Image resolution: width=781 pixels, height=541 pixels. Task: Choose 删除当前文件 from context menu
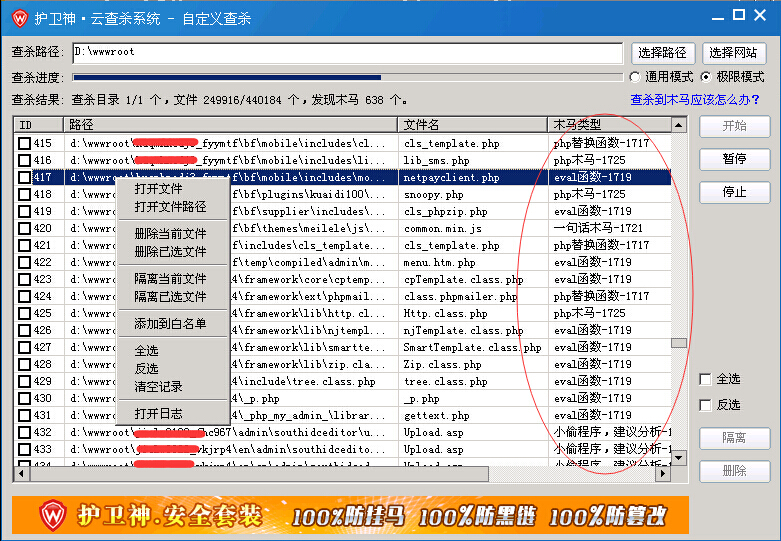[170, 234]
